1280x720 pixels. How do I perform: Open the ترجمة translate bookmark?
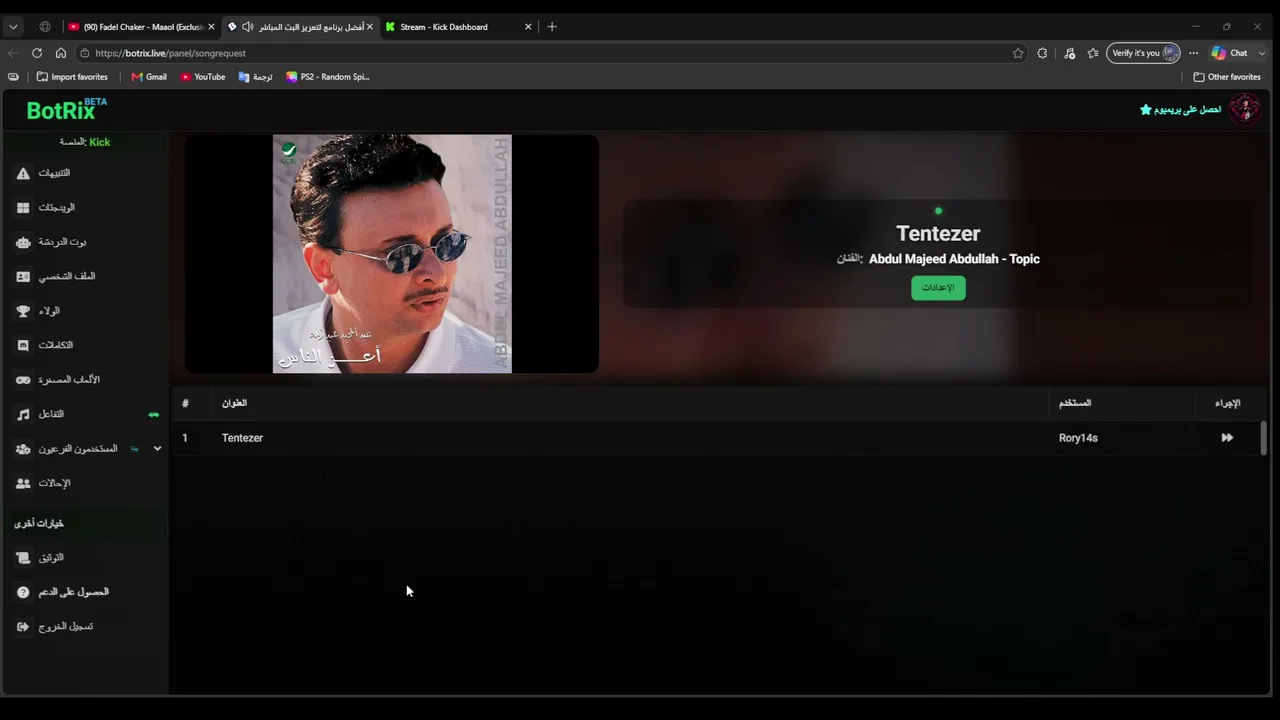(x=255, y=77)
